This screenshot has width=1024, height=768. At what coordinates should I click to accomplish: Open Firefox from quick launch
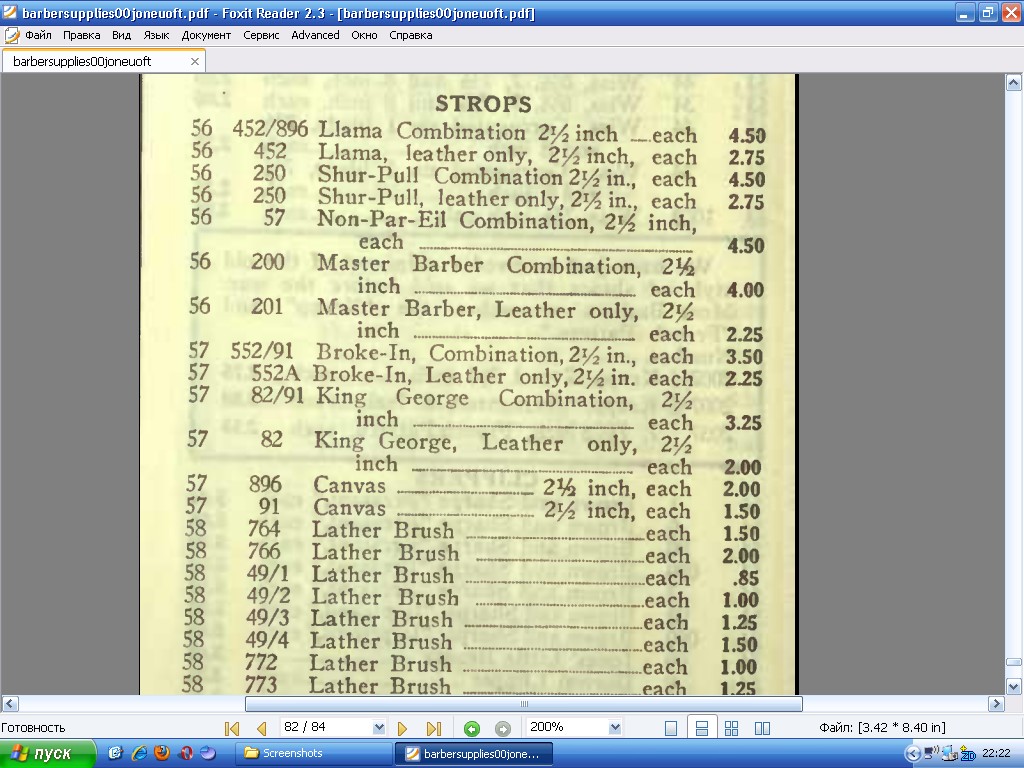click(162, 753)
